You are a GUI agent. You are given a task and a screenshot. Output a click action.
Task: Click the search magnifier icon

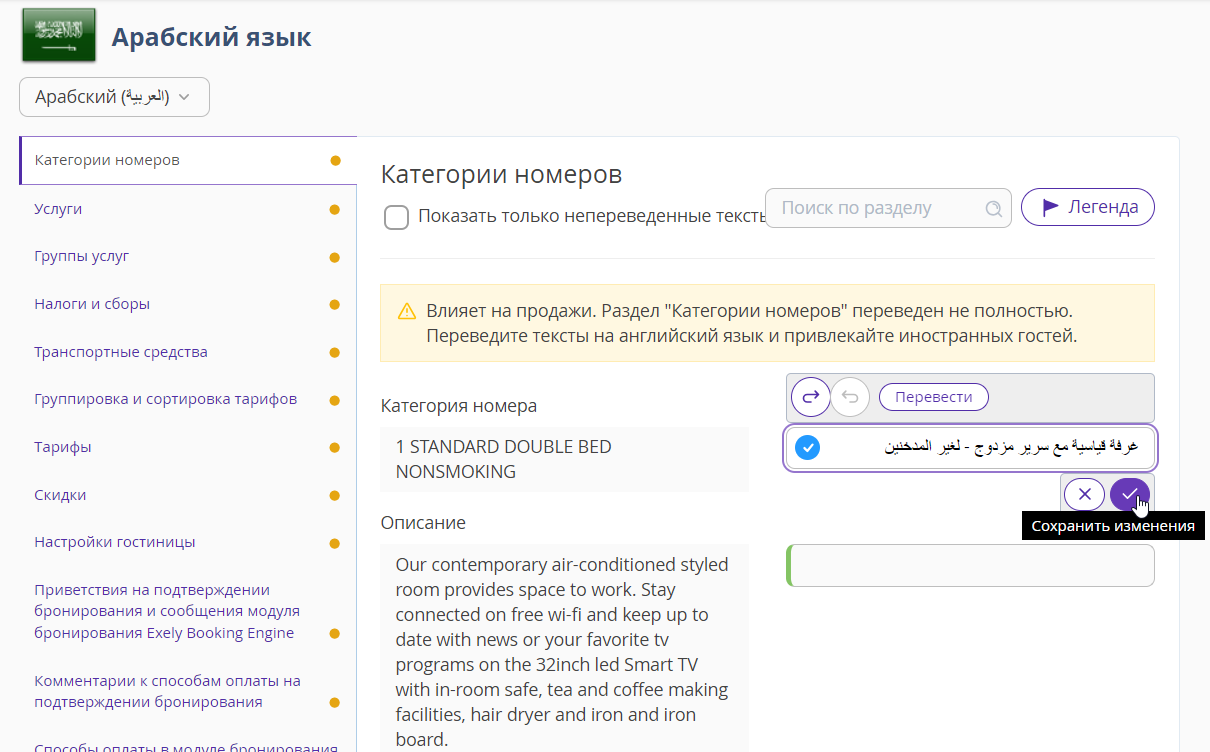point(993,209)
